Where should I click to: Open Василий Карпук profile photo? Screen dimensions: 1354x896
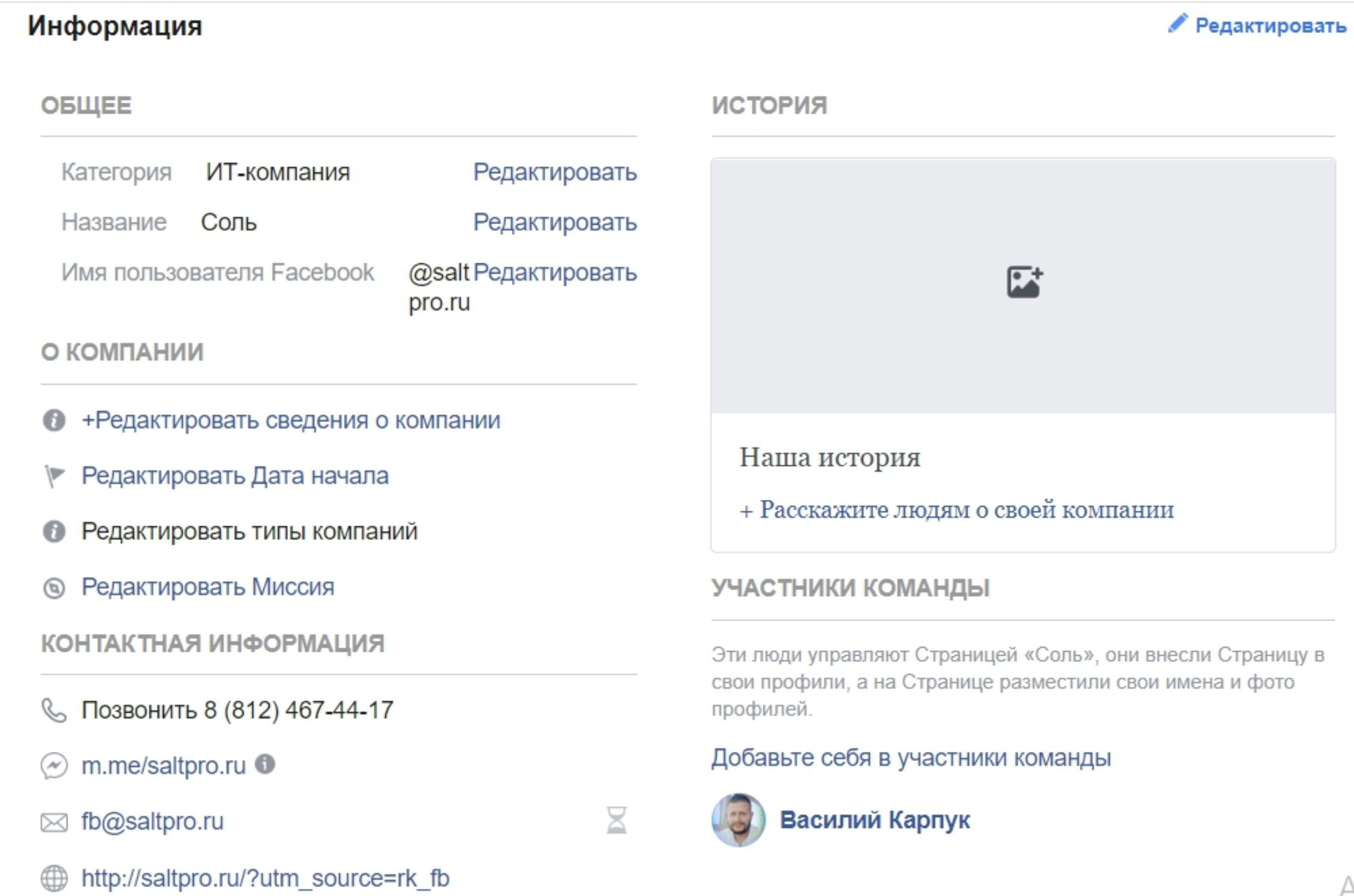tap(738, 820)
